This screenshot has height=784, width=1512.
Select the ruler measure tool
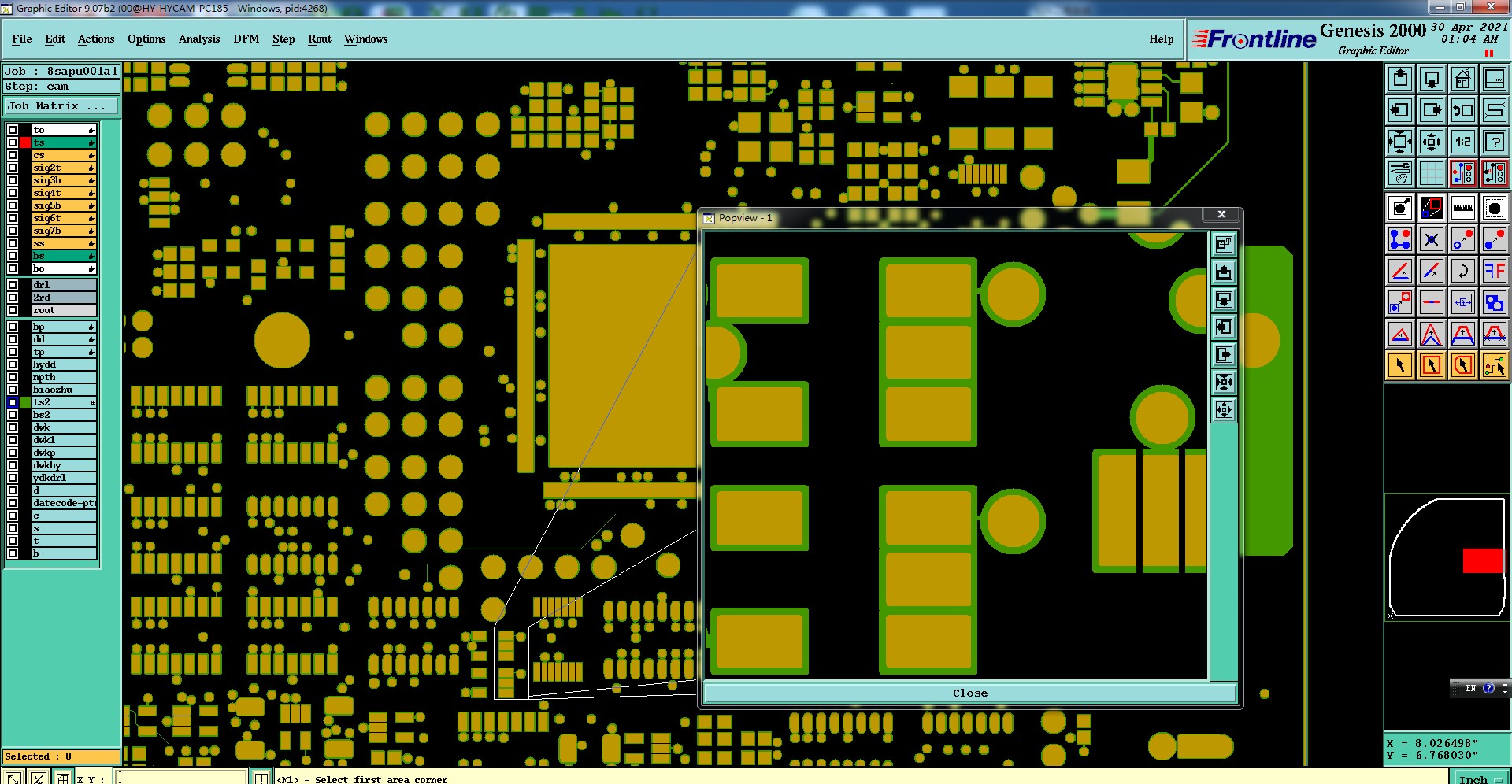tap(1463, 208)
